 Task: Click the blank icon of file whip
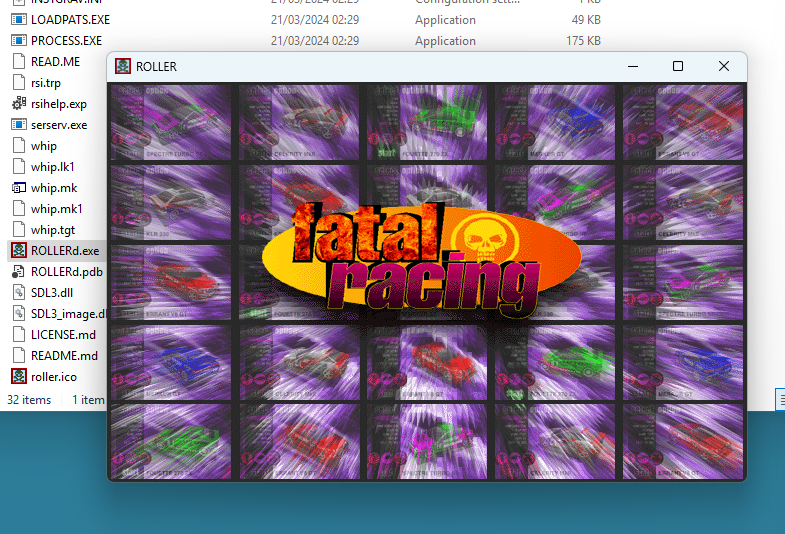click(19, 146)
